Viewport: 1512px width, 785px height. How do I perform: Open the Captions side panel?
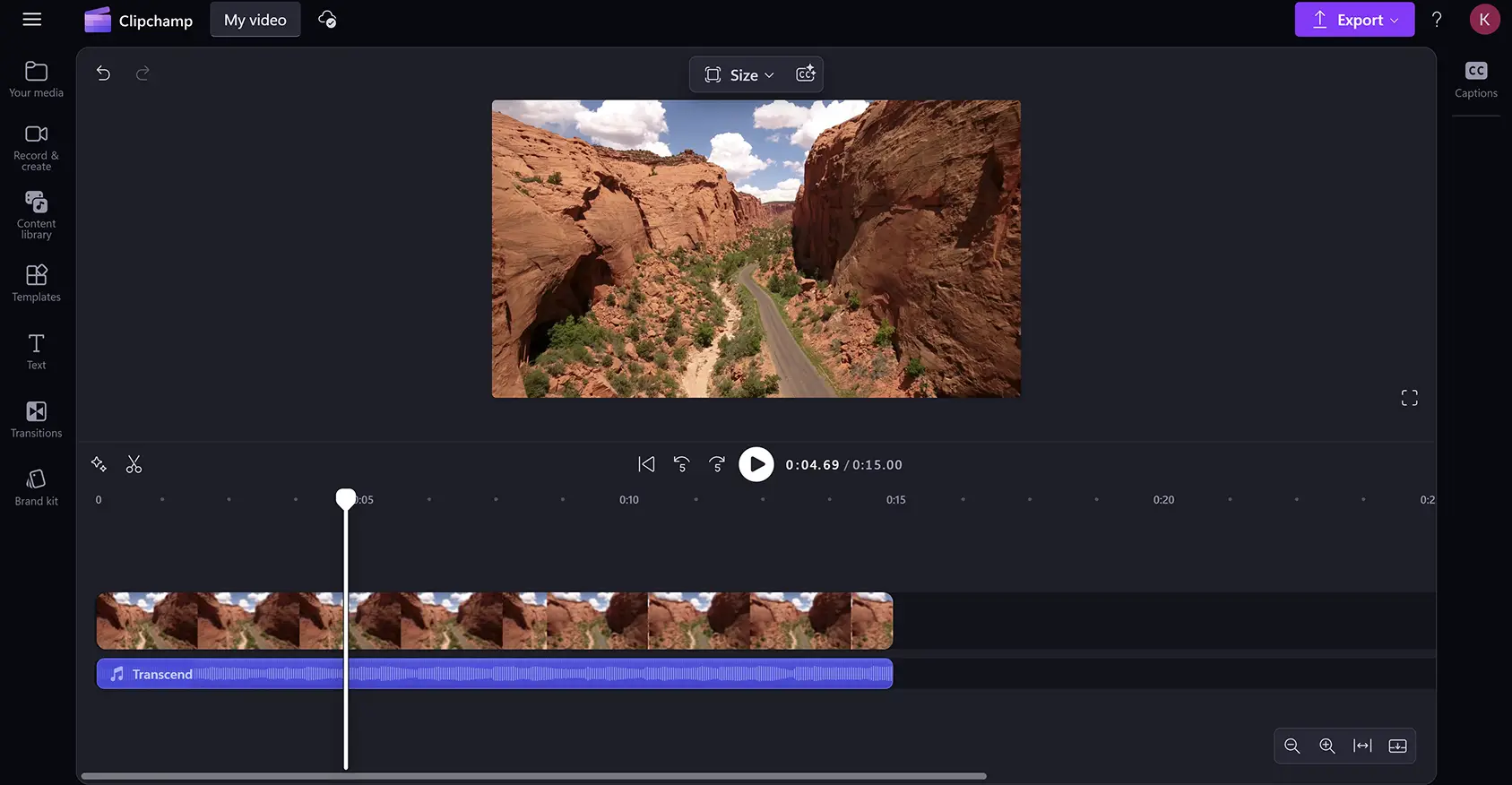tap(1476, 80)
